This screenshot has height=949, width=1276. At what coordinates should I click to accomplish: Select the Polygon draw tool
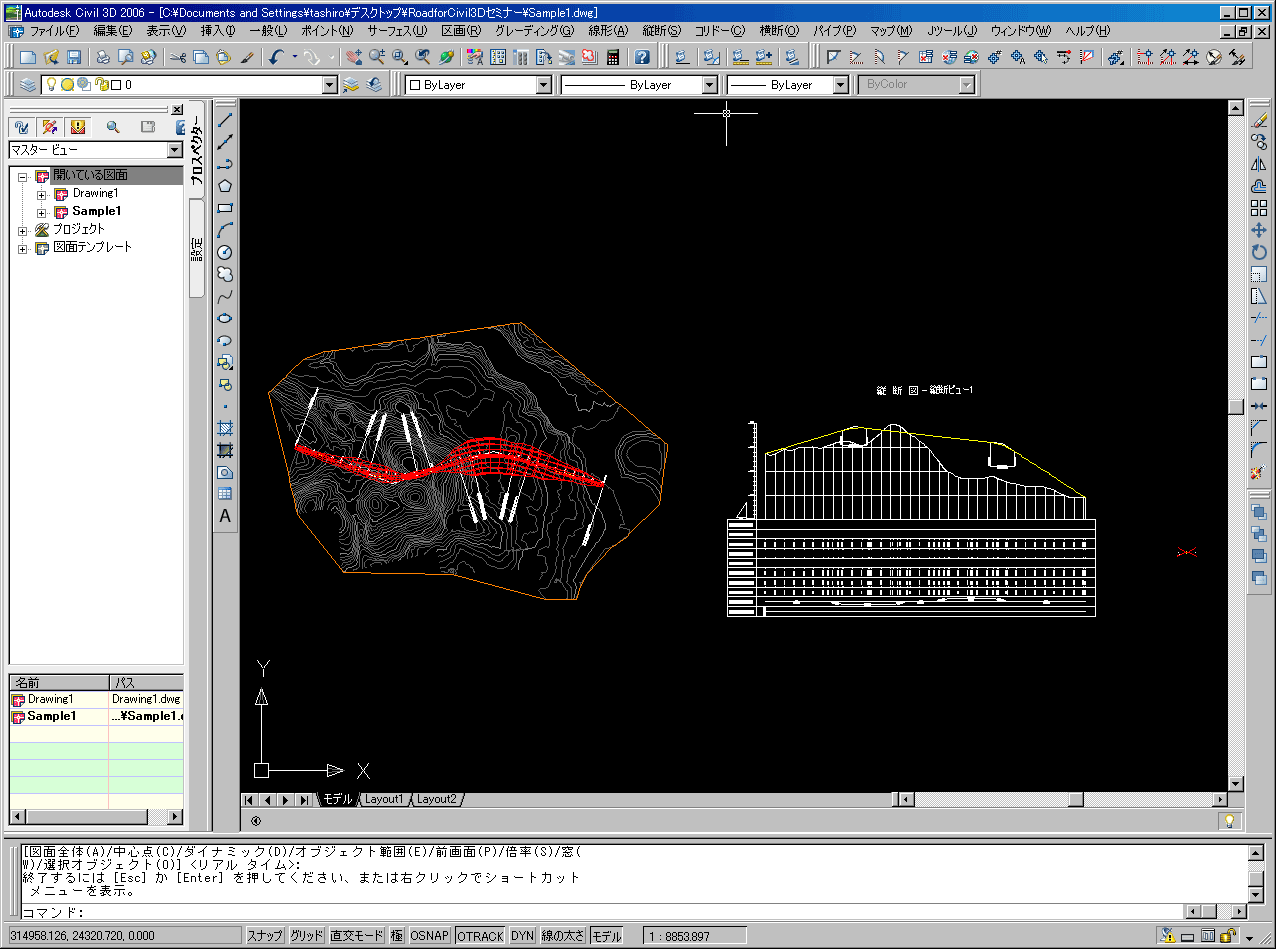(225, 186)
